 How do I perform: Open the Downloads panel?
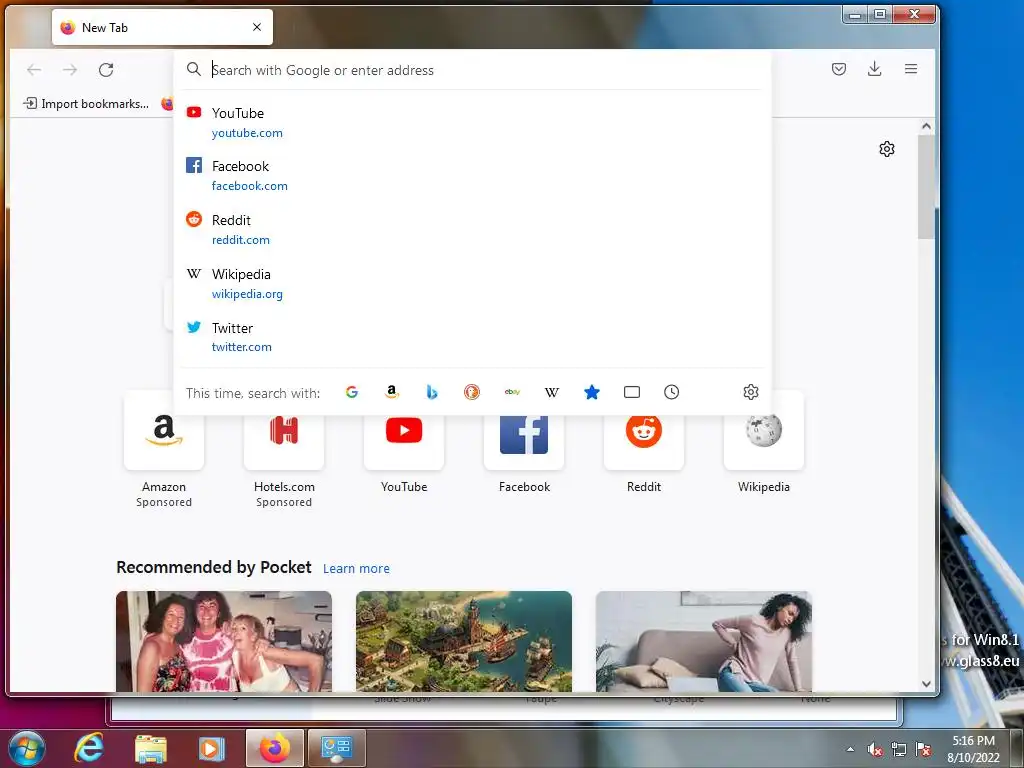[874, 69]
